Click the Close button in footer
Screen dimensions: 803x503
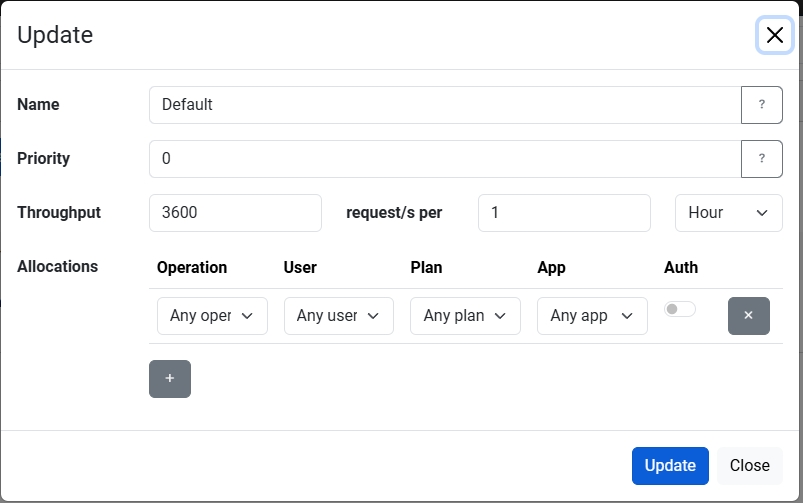pyautogui.click(x=749, y=466)
